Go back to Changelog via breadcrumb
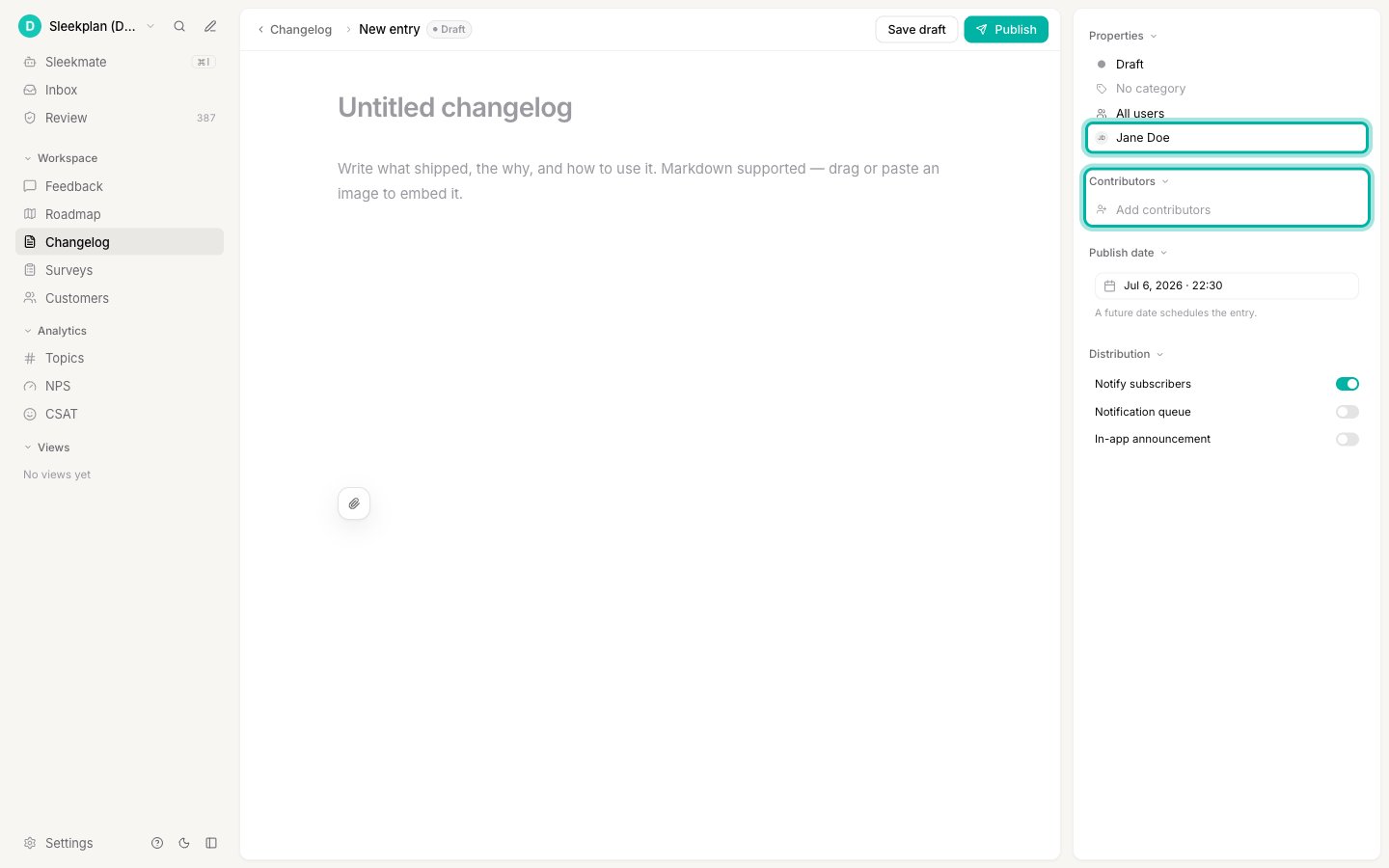Screen dimensions: 1389x868 pos(295,30)
